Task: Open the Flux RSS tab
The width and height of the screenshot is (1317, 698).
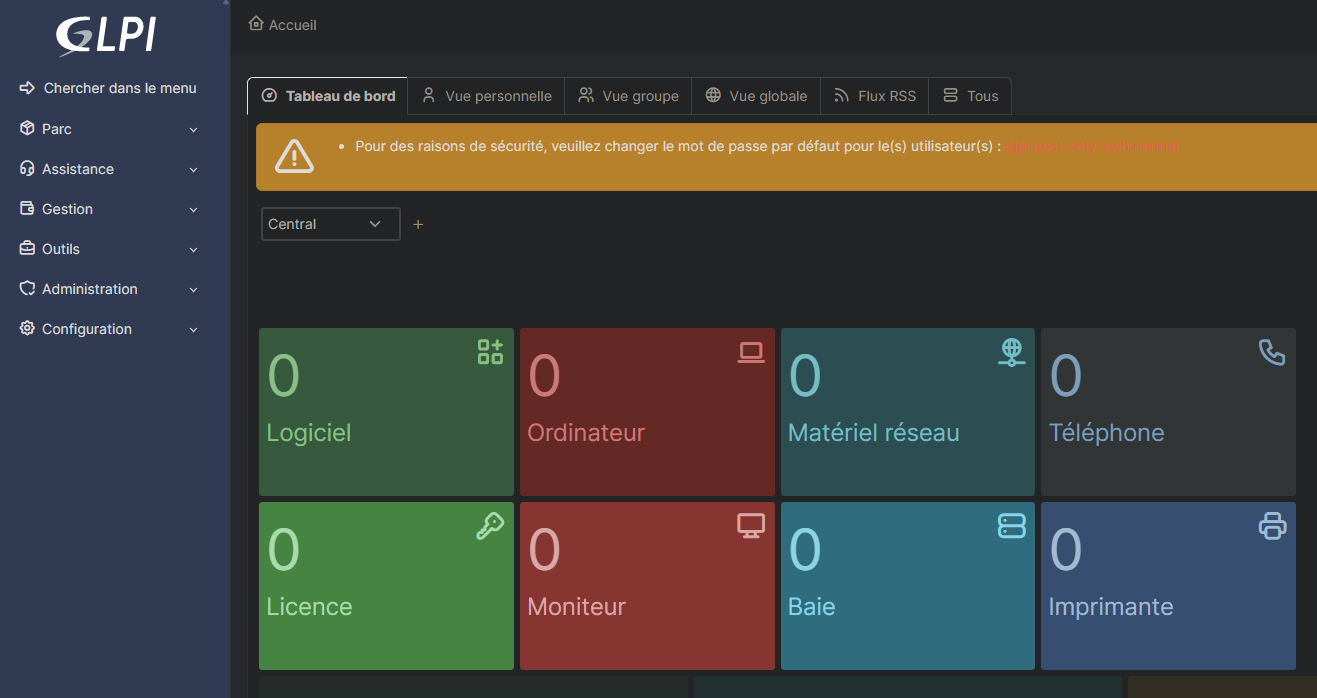Action: 875,96
